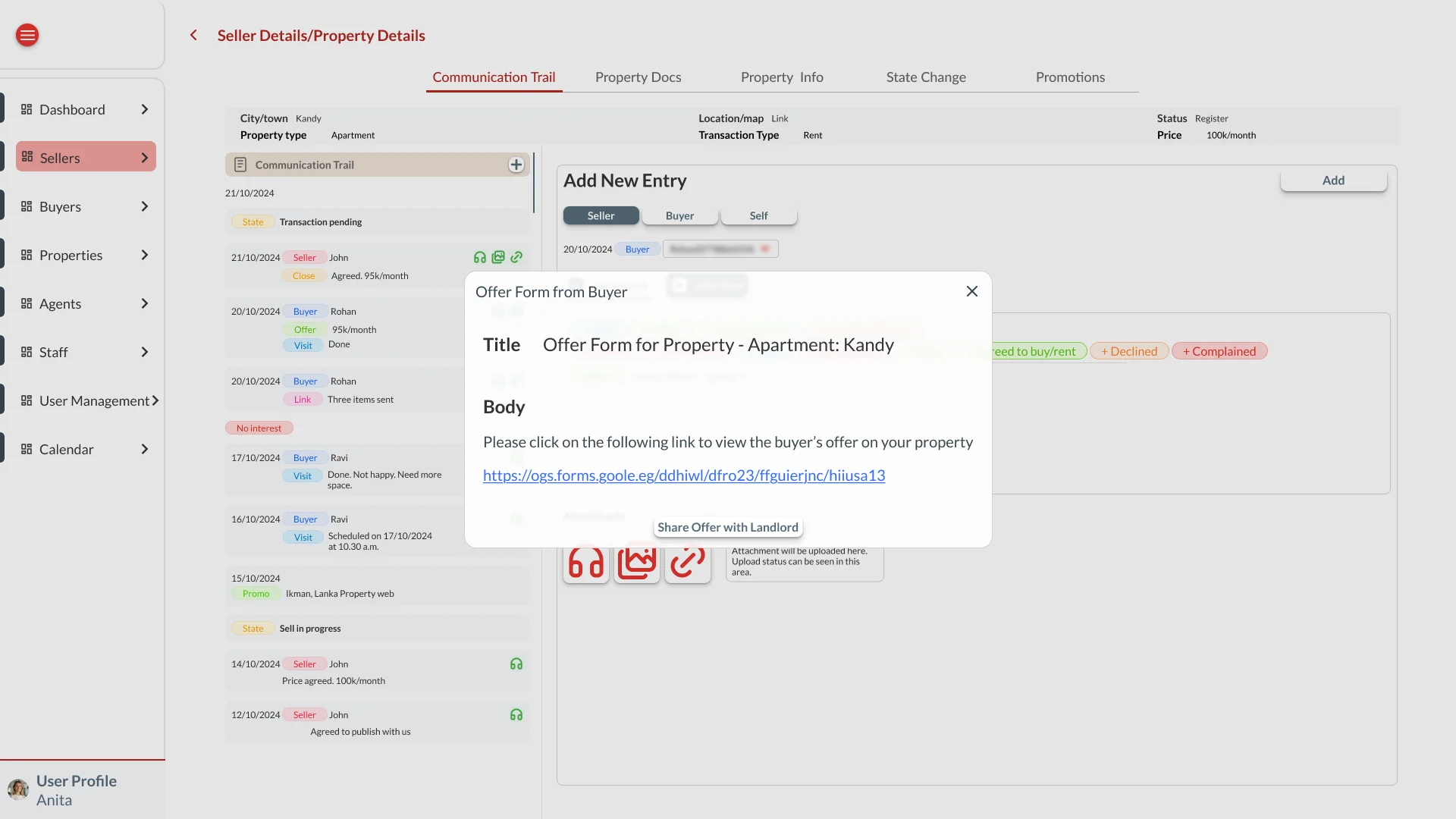
Task: Click the Agents grid icon in sidebar
Action: coord(27,303)
